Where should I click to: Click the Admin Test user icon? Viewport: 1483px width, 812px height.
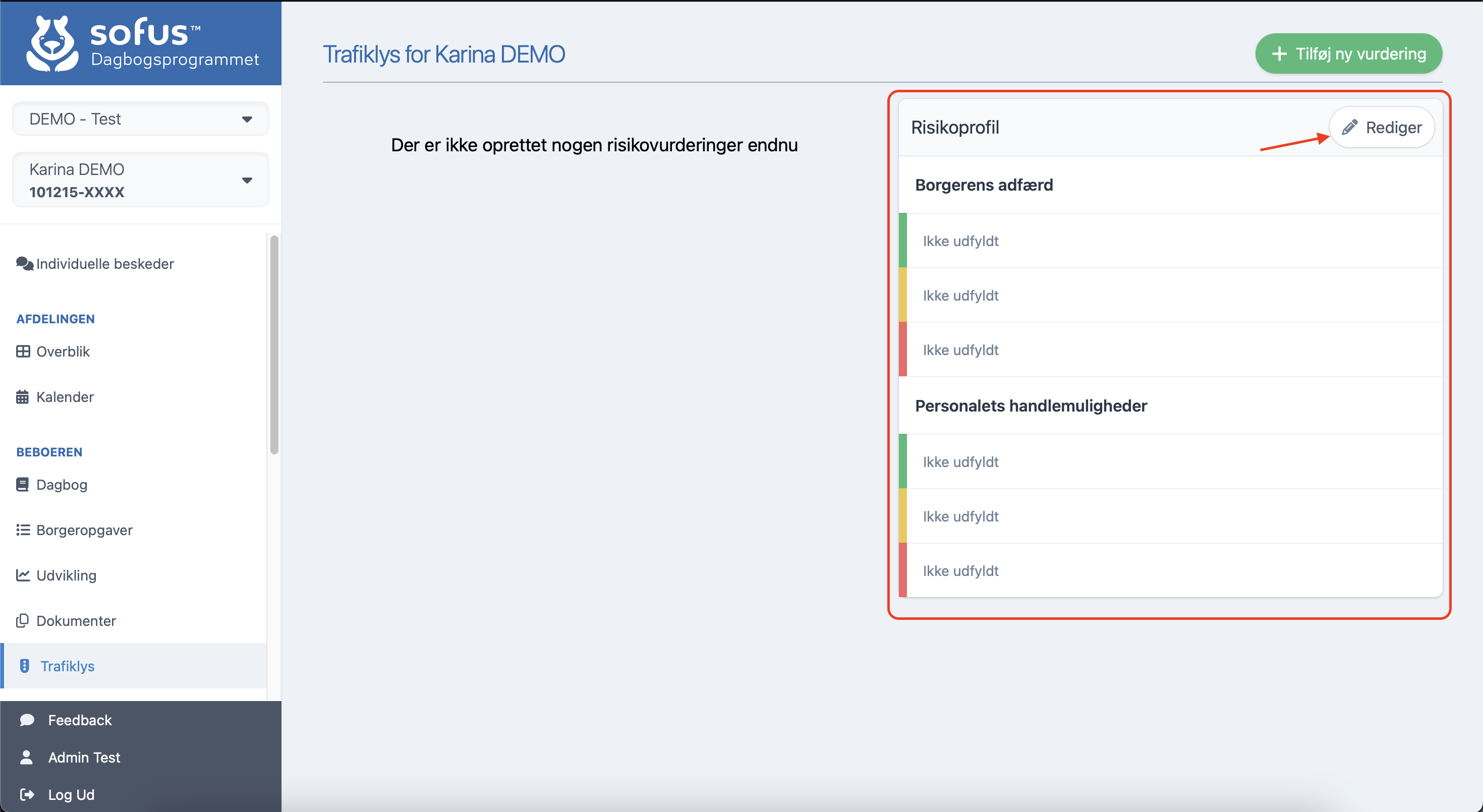tap(26, 757)
